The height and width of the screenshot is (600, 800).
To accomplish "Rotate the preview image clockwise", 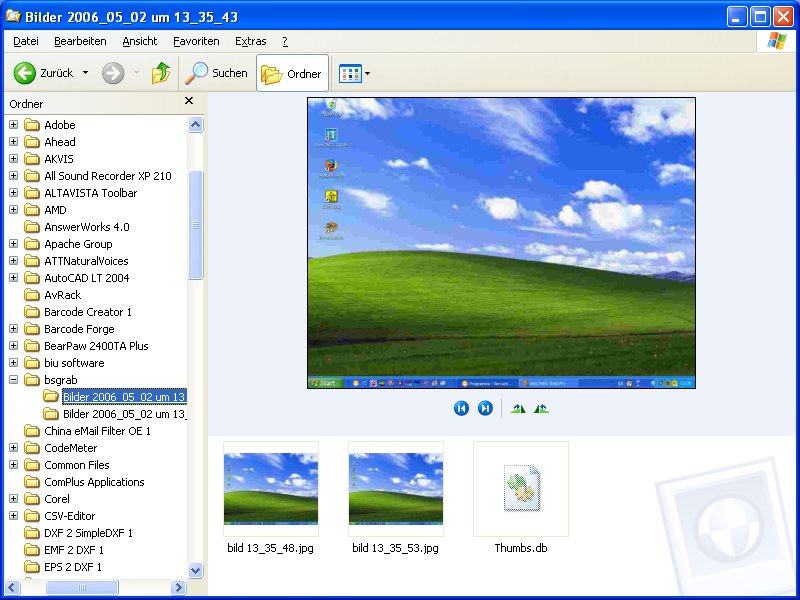I will [518, 408].
